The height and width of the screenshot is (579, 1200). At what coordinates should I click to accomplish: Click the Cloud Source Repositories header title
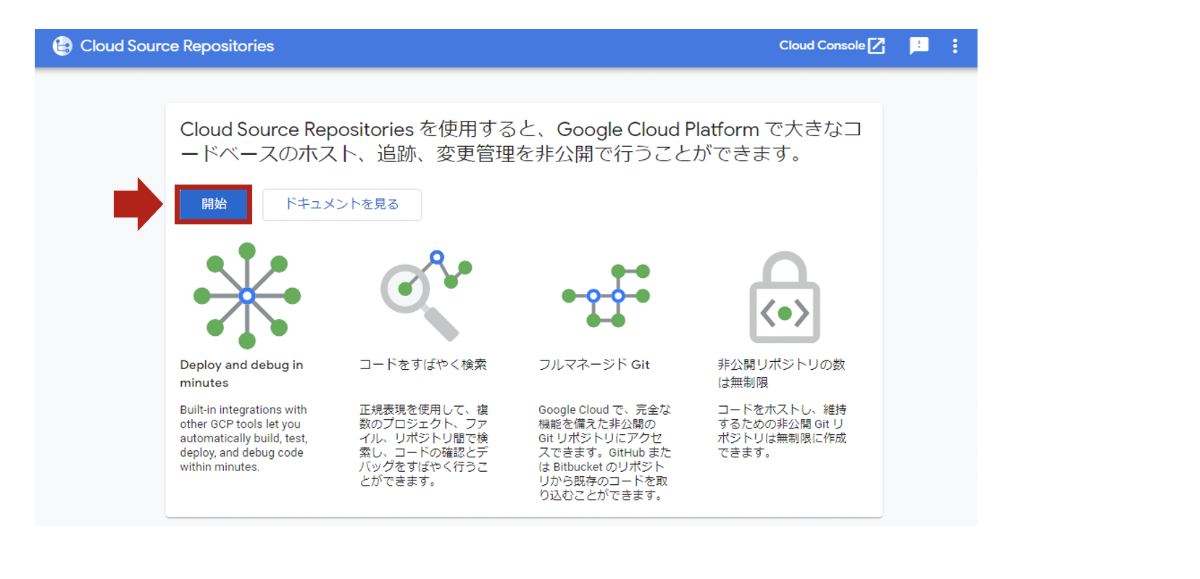(177, 46)
